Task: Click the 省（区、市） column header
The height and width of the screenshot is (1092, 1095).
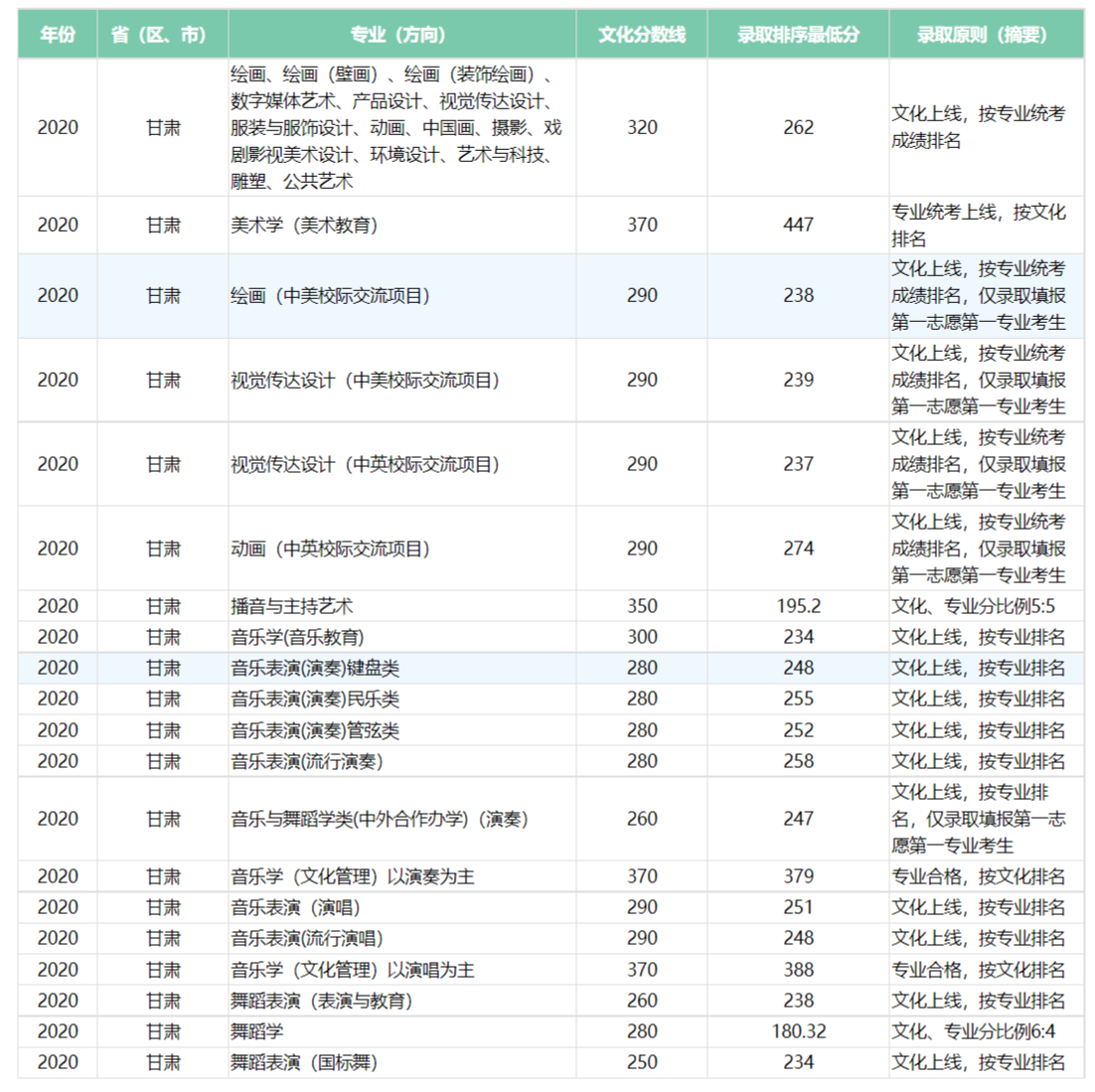Action: click(x=163, y=34)
